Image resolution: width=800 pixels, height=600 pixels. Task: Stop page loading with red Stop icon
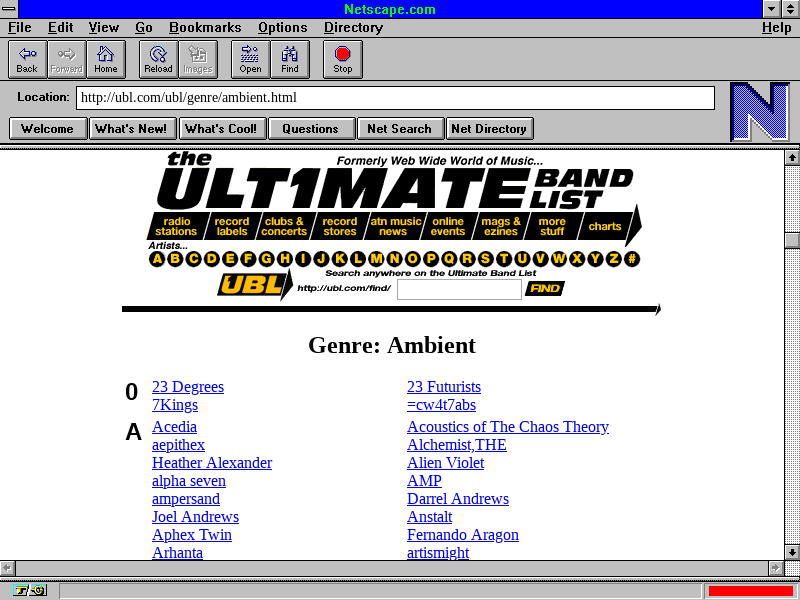(x=343, y=59)
